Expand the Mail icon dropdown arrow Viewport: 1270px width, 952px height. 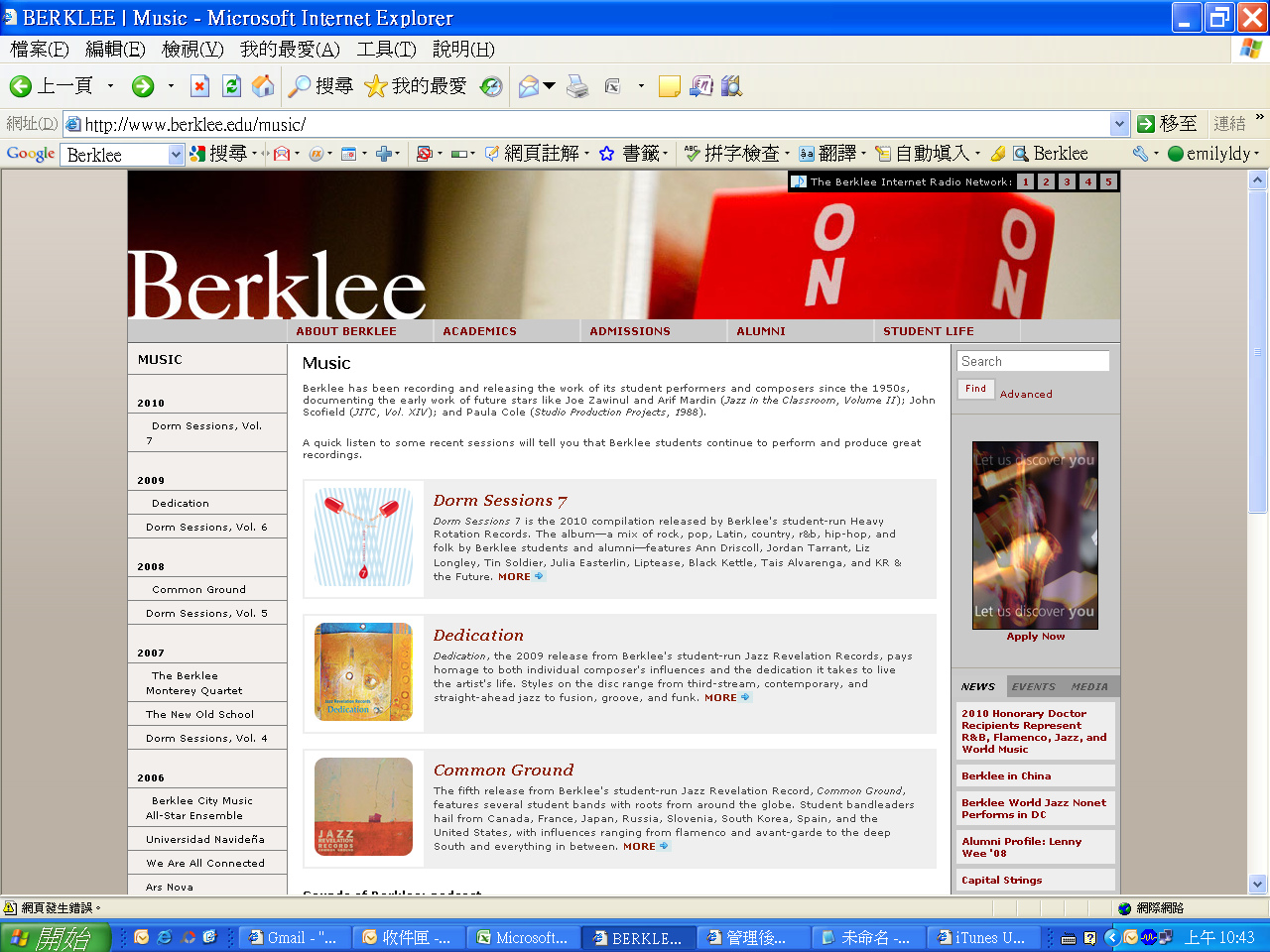point(549,87)
